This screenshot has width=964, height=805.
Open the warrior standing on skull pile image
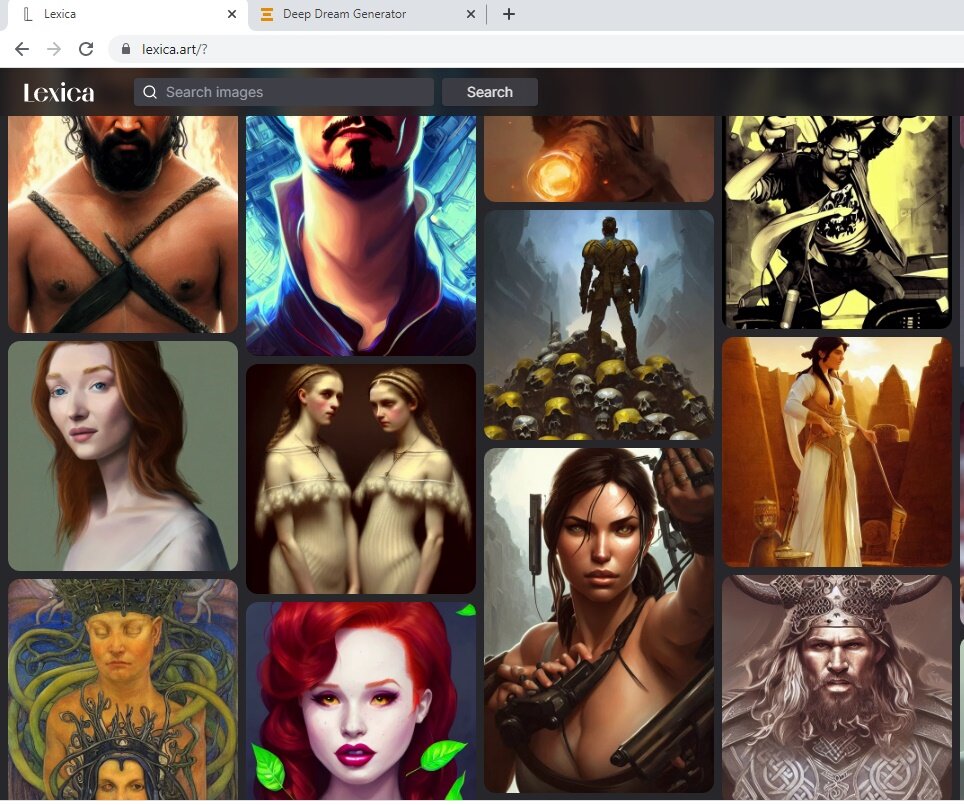pos(599,325)
